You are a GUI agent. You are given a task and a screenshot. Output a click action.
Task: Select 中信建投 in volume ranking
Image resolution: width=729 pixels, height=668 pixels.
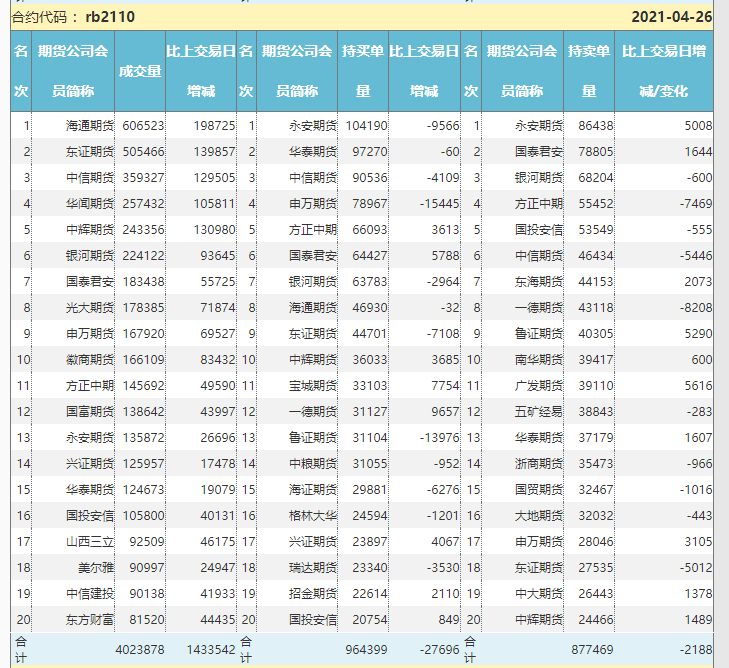click(x=90, y=594)
